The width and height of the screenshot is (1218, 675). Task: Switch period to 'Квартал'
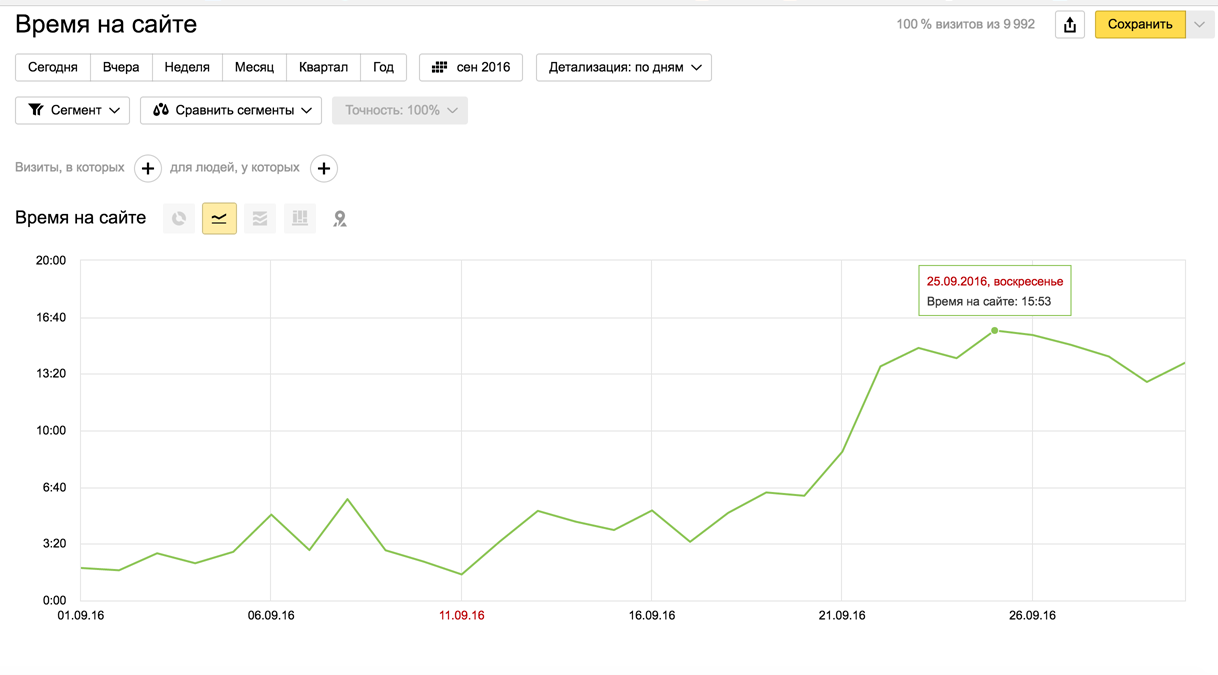pyautogui.click(x=323, y=67)
